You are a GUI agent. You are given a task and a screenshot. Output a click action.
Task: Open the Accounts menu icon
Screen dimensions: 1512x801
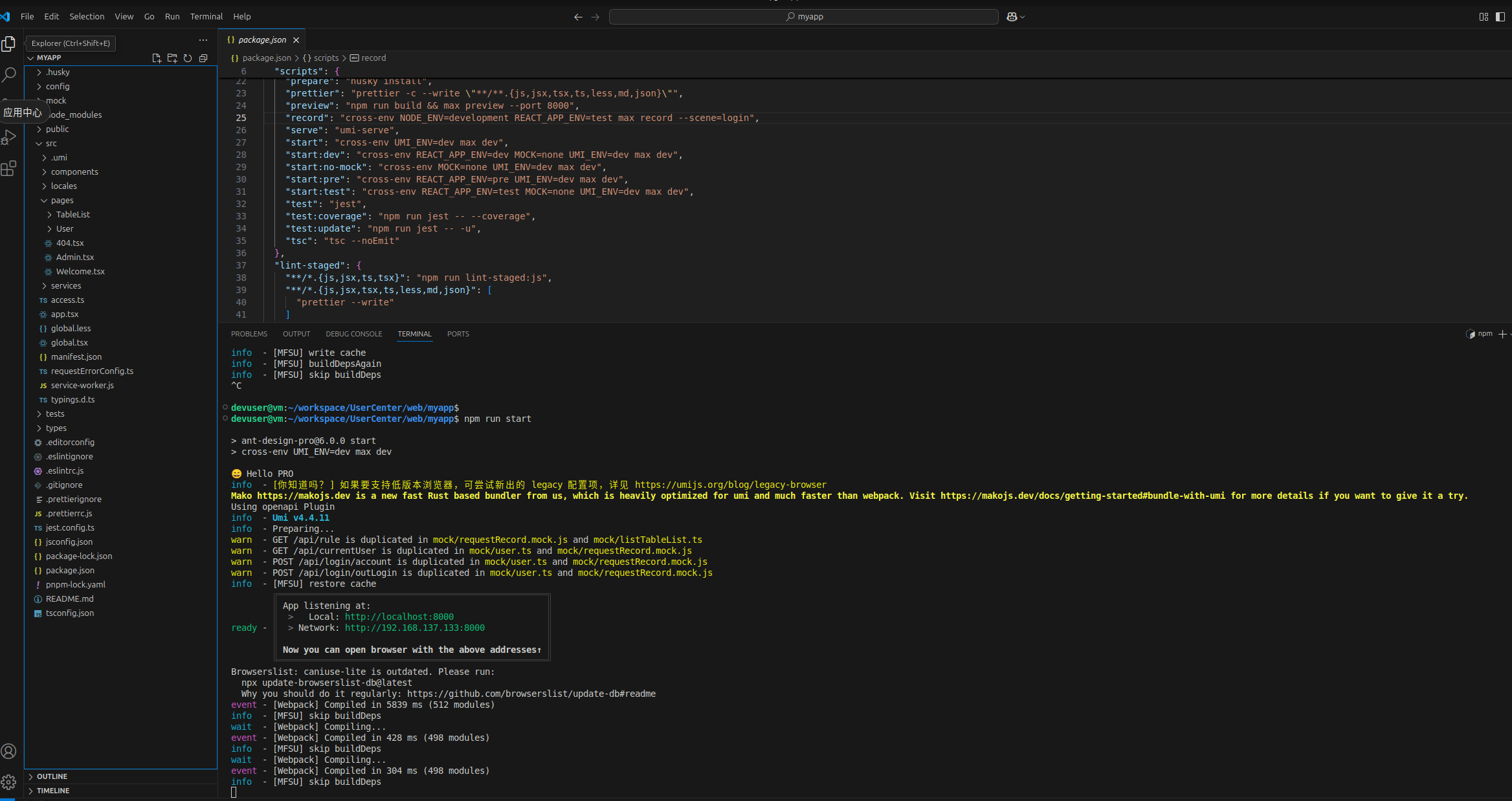pos(9,751)
